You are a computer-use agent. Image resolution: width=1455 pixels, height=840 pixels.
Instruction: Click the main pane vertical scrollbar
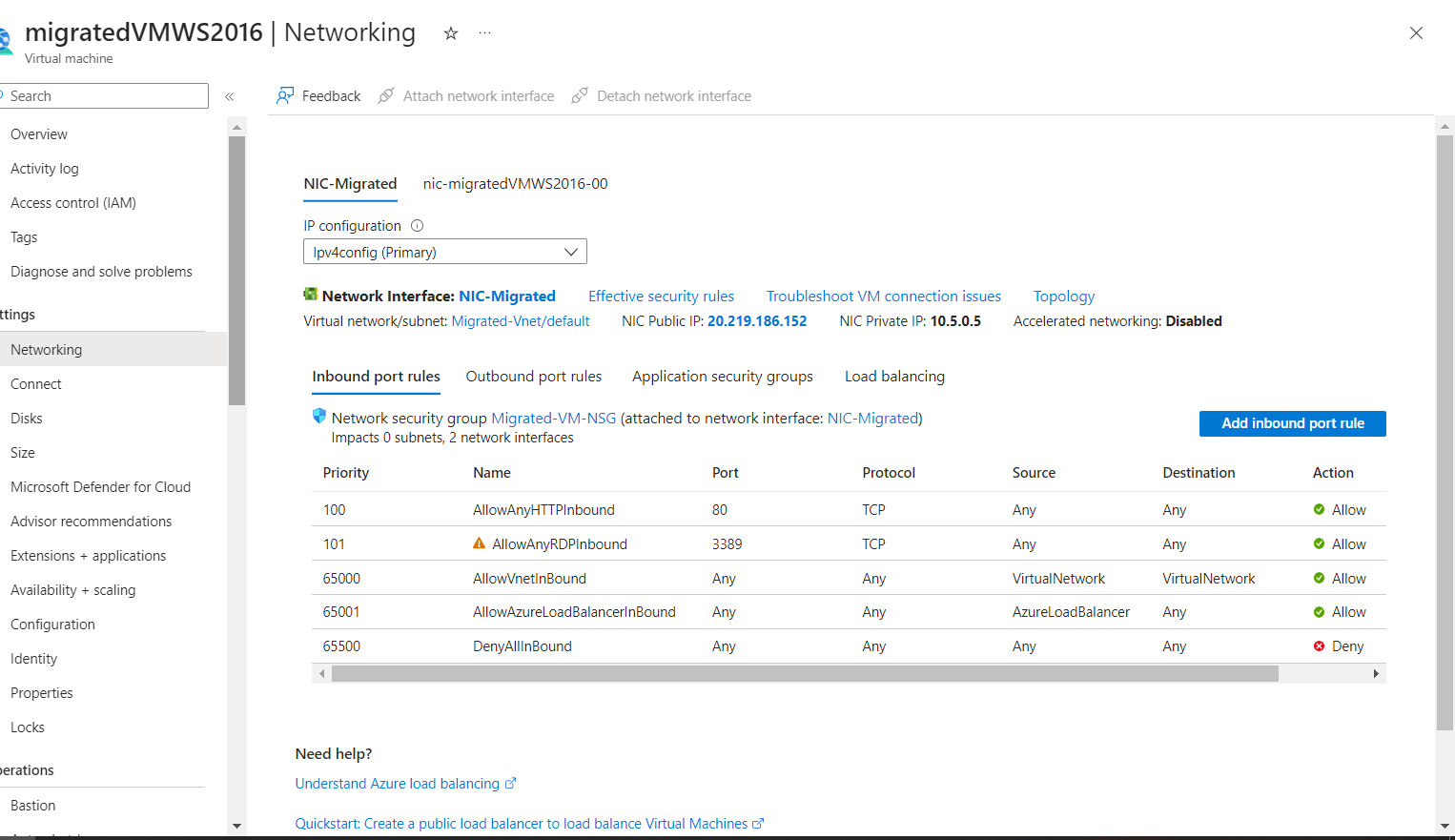tap(1445, 433)
